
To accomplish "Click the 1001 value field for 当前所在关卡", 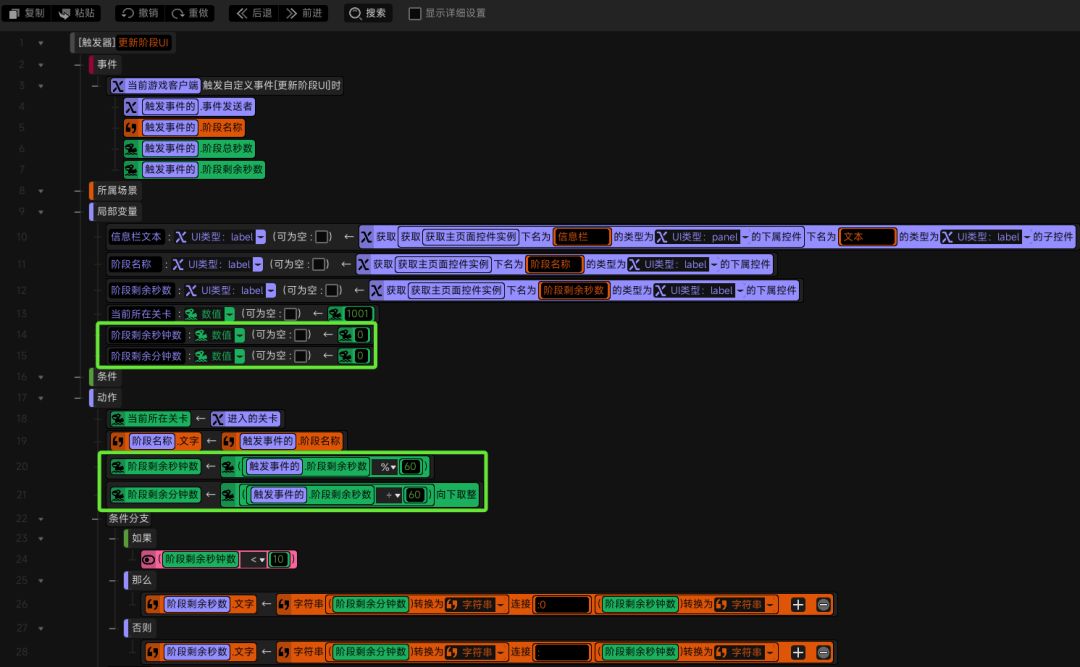I will [x=357, y=314].
